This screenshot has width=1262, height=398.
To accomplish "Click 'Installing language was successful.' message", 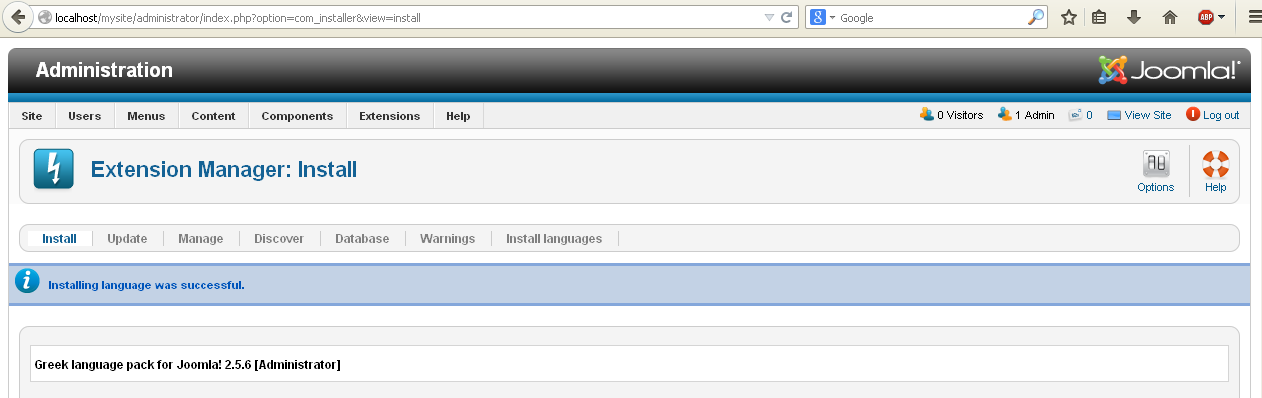I will coord(146,285).
